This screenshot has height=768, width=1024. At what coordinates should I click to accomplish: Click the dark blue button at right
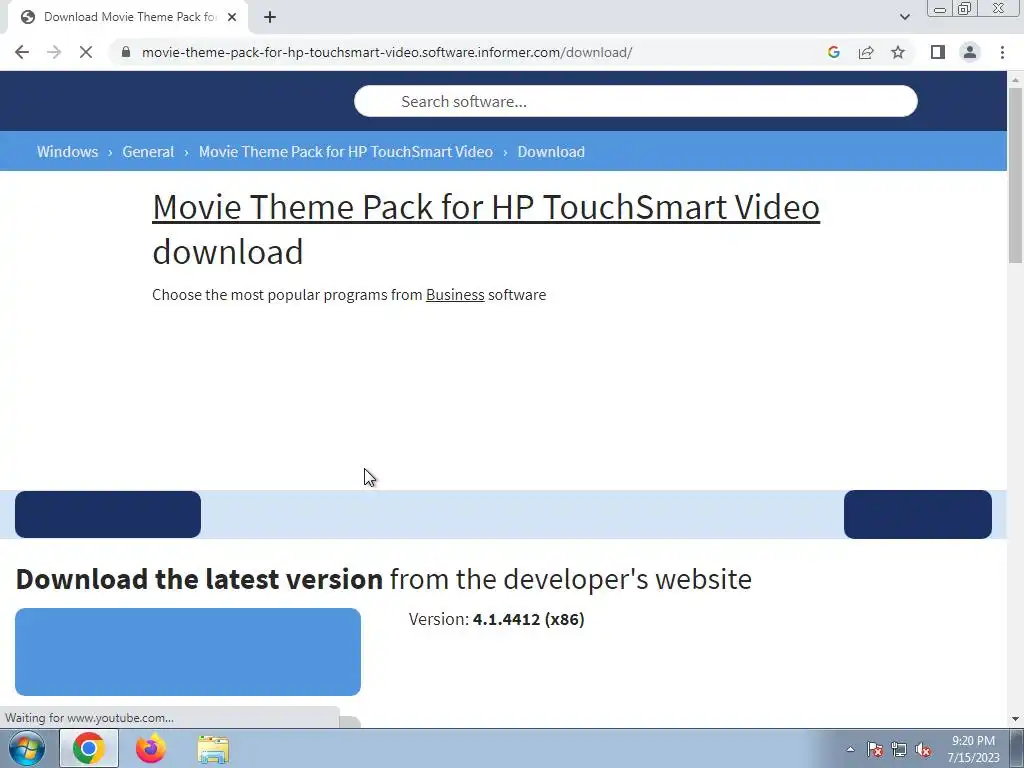(918, 515)
